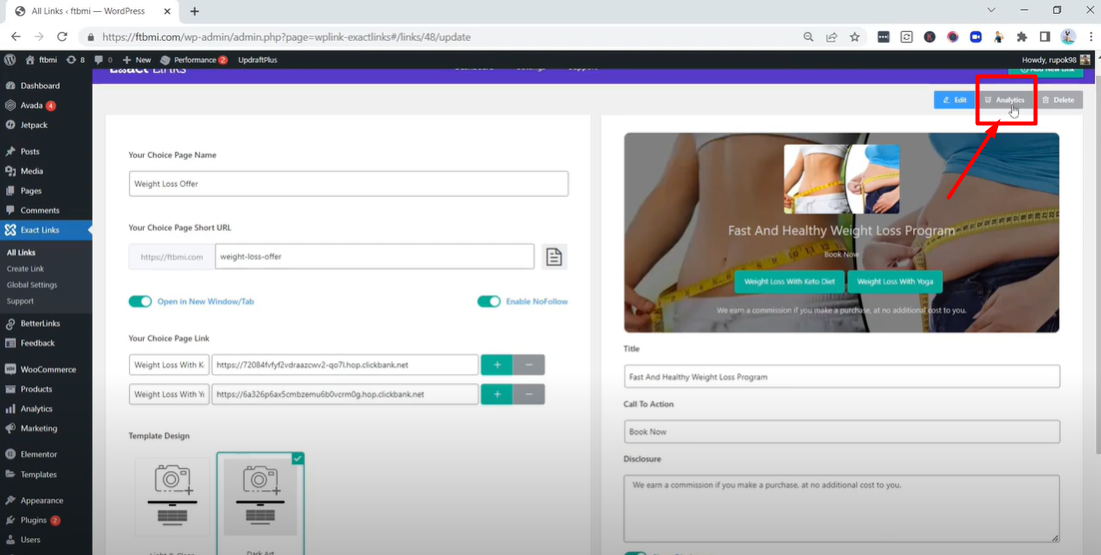Open the Zoom extension icon
The width and height of the screenshot is (1101, 555).
[975, 37]
